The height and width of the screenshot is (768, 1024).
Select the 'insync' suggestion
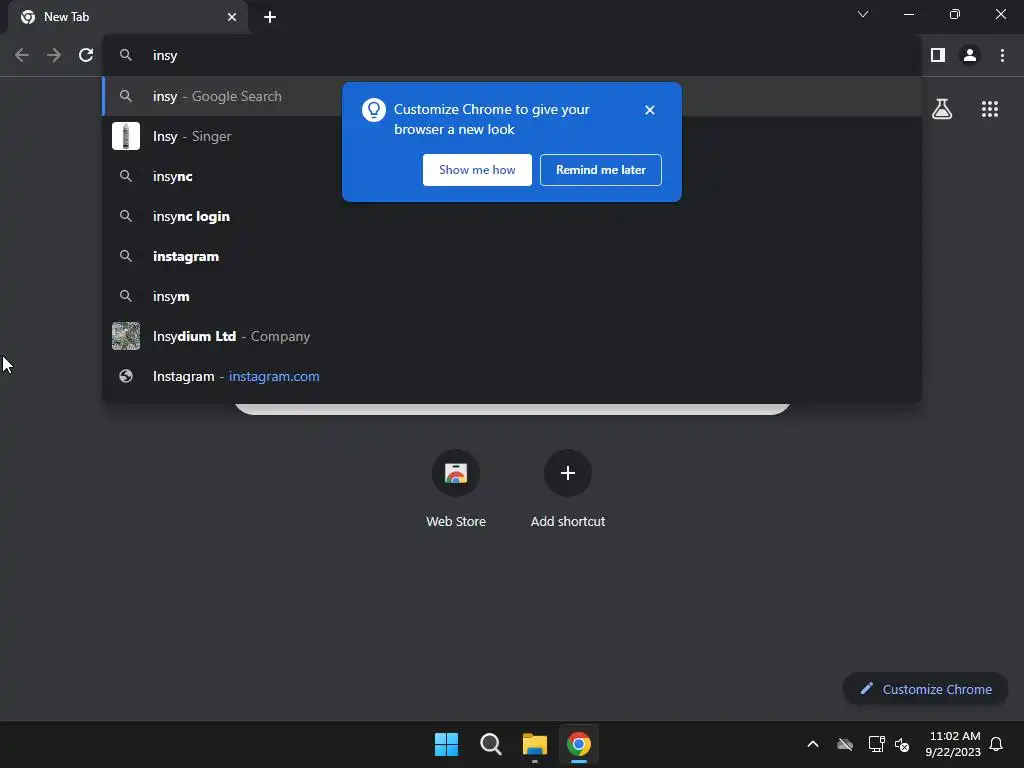512,176
